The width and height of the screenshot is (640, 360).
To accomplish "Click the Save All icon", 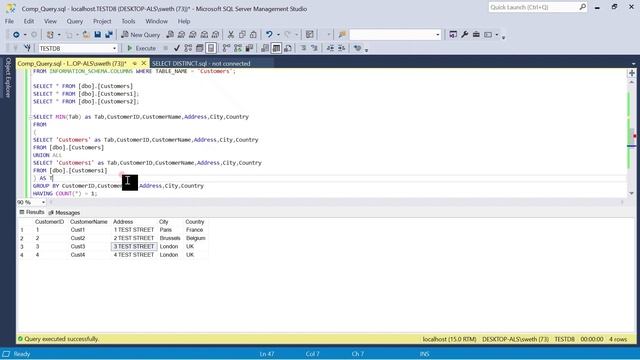I will pyautogui.click(x=109, y=35).
